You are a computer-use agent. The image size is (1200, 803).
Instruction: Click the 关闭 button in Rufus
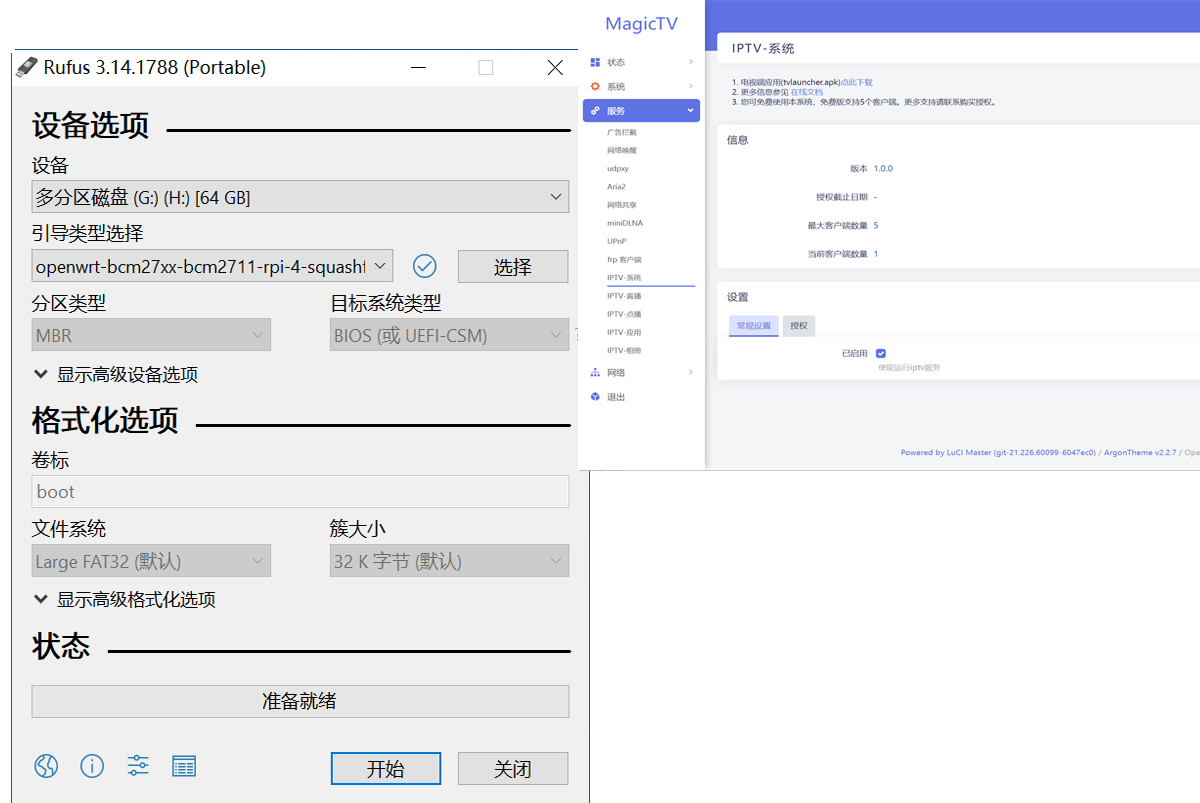513,768
